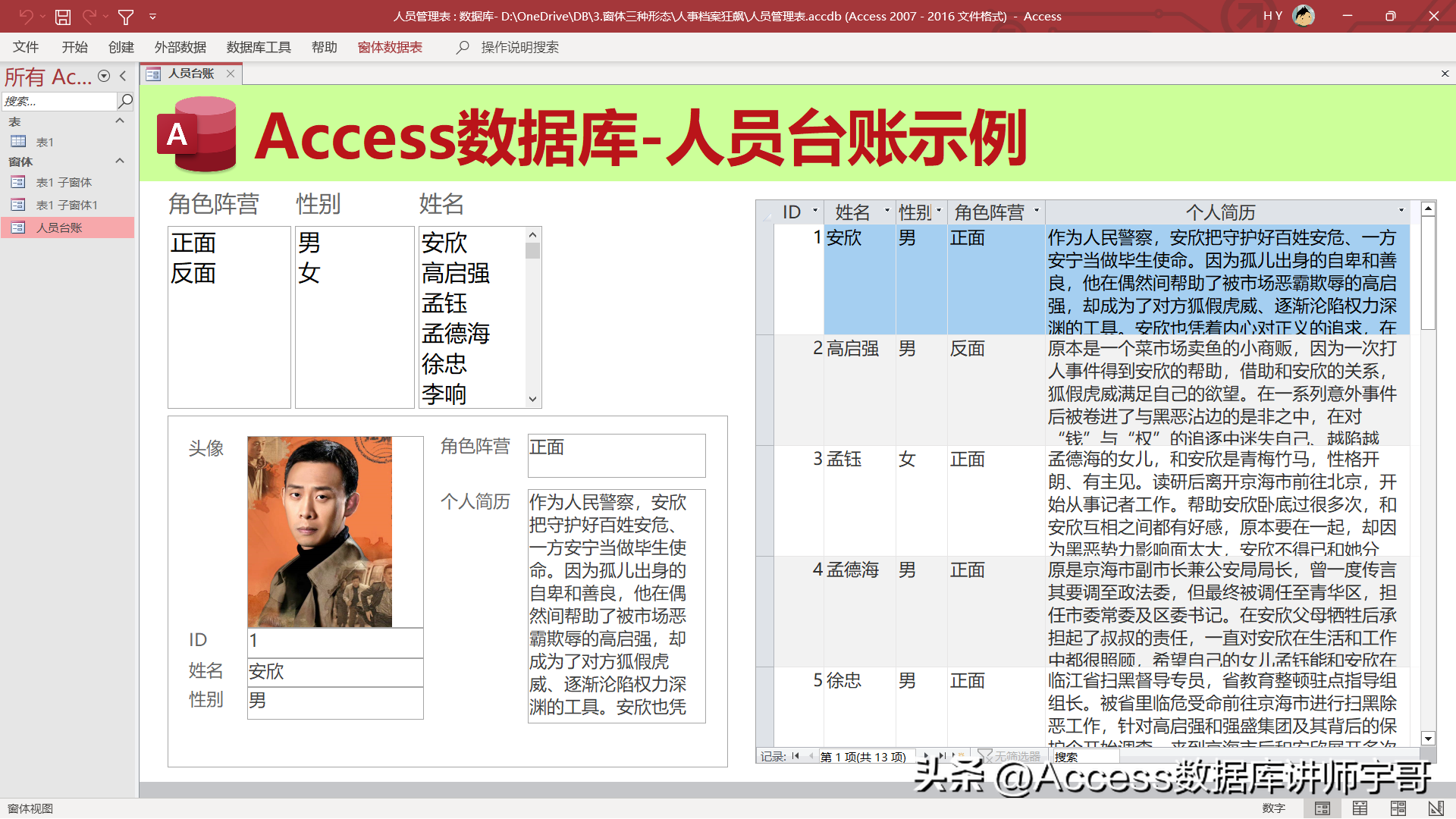Image resolution: width=1456 pixels, height=819 pixels.
Task: Switch to the 开始 ribbon tab
Action: click(74, 47)
